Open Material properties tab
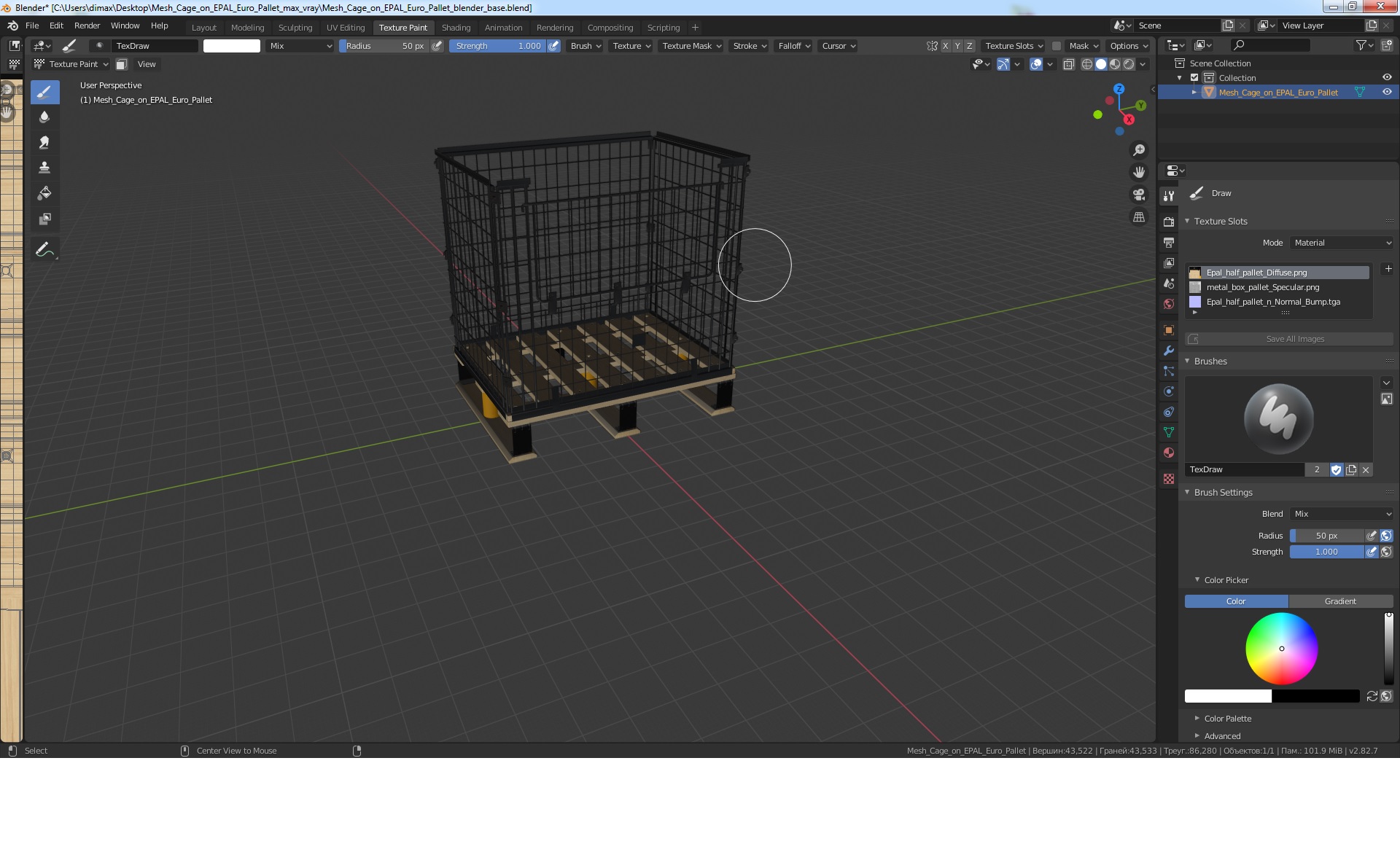Viewport: 1400px width, 844px height. pyautogui.click(x=1169, y=453)
